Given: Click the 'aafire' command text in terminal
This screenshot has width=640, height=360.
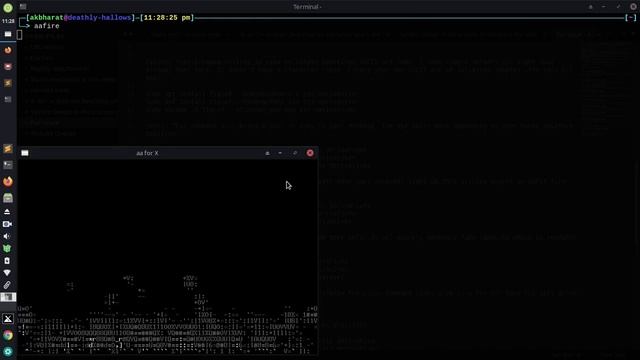Looking at the screenshot, I should [47, 26].
